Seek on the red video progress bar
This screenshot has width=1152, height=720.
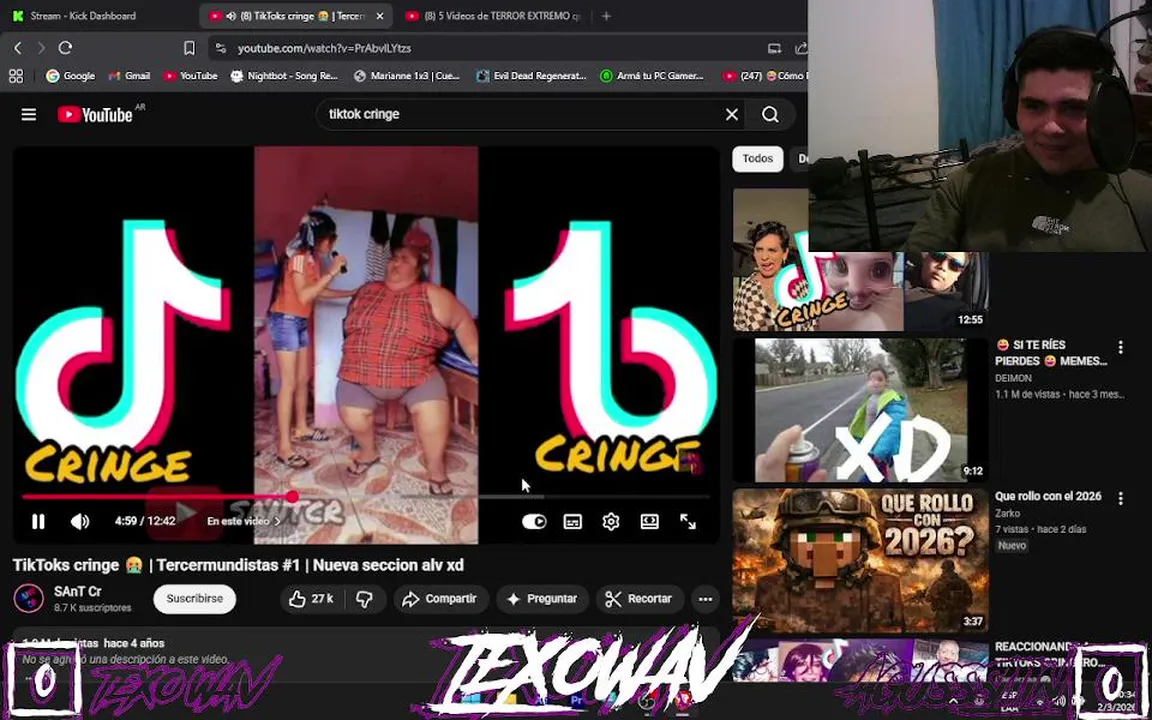(x=366, y=497)
